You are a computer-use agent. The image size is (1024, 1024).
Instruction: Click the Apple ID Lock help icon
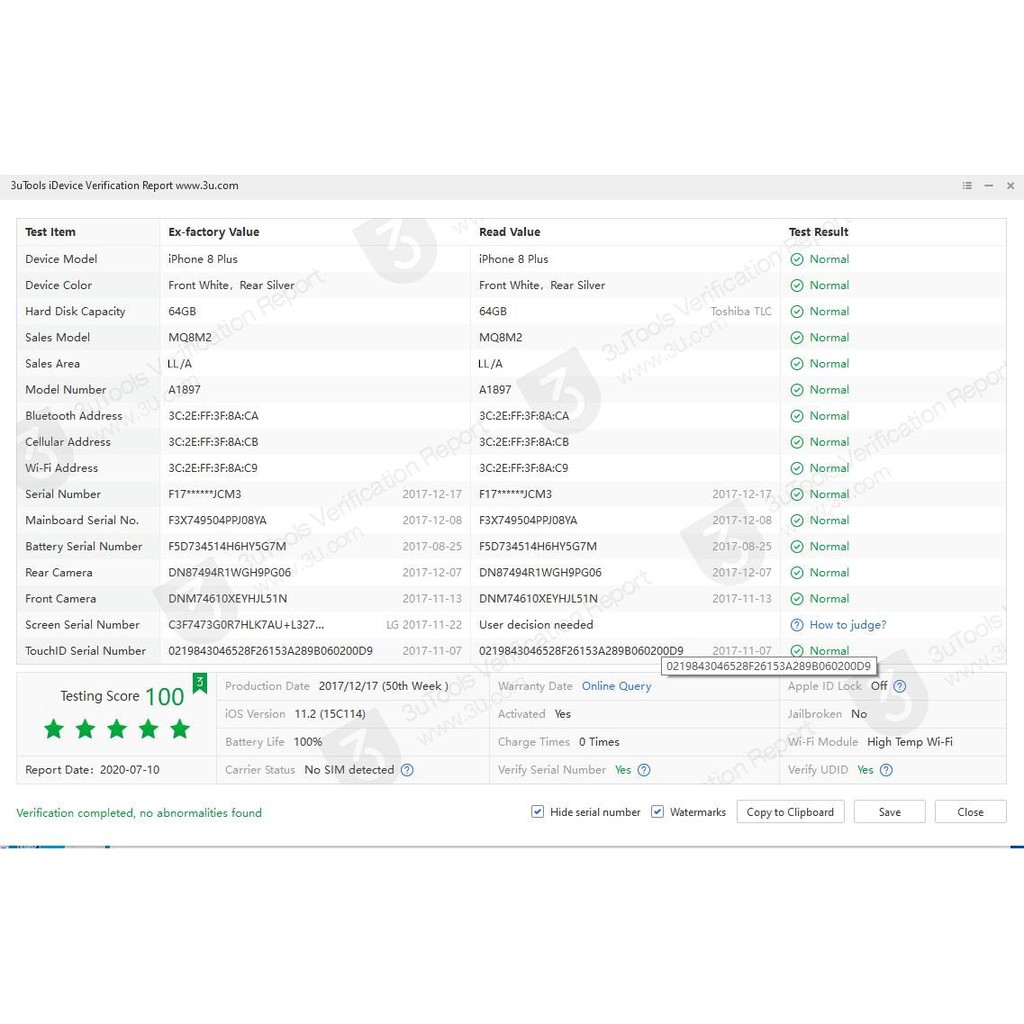tap(899, 686)
